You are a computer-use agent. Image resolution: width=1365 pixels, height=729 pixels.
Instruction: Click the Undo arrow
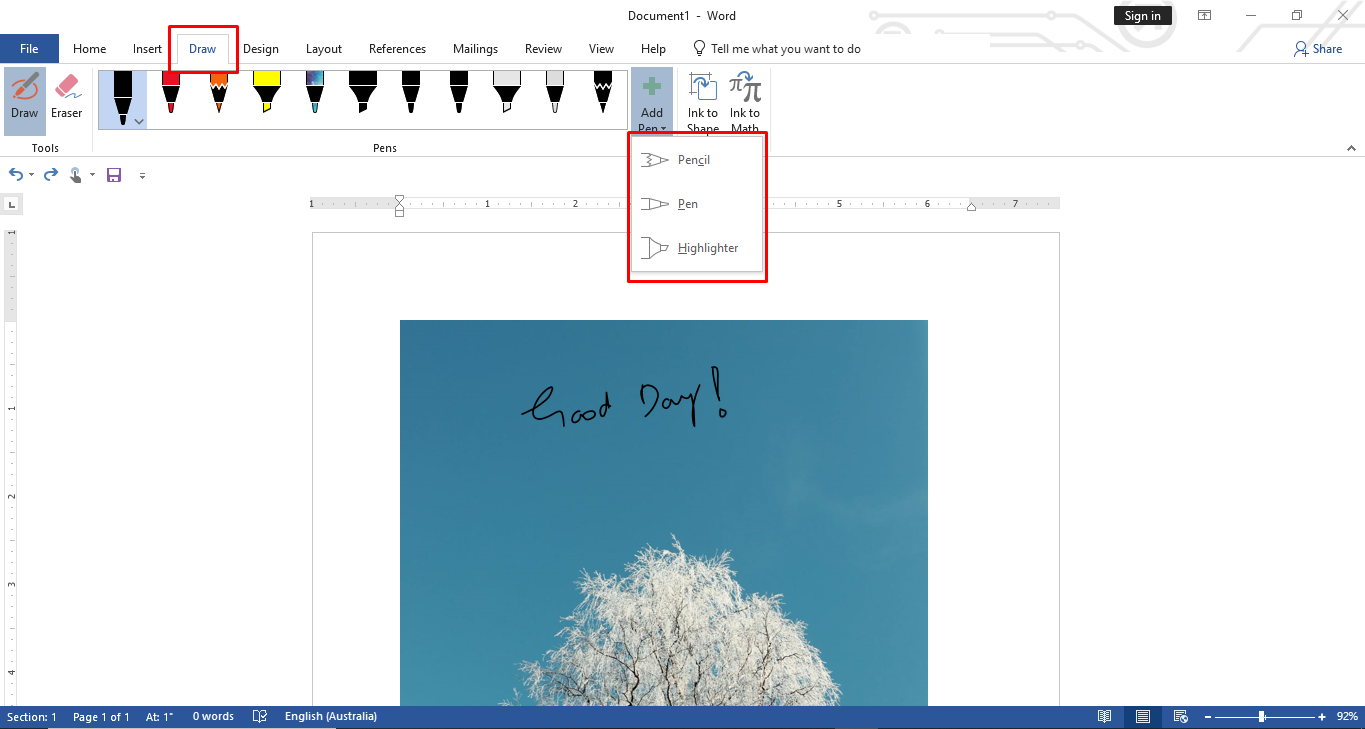coord(17,174)
